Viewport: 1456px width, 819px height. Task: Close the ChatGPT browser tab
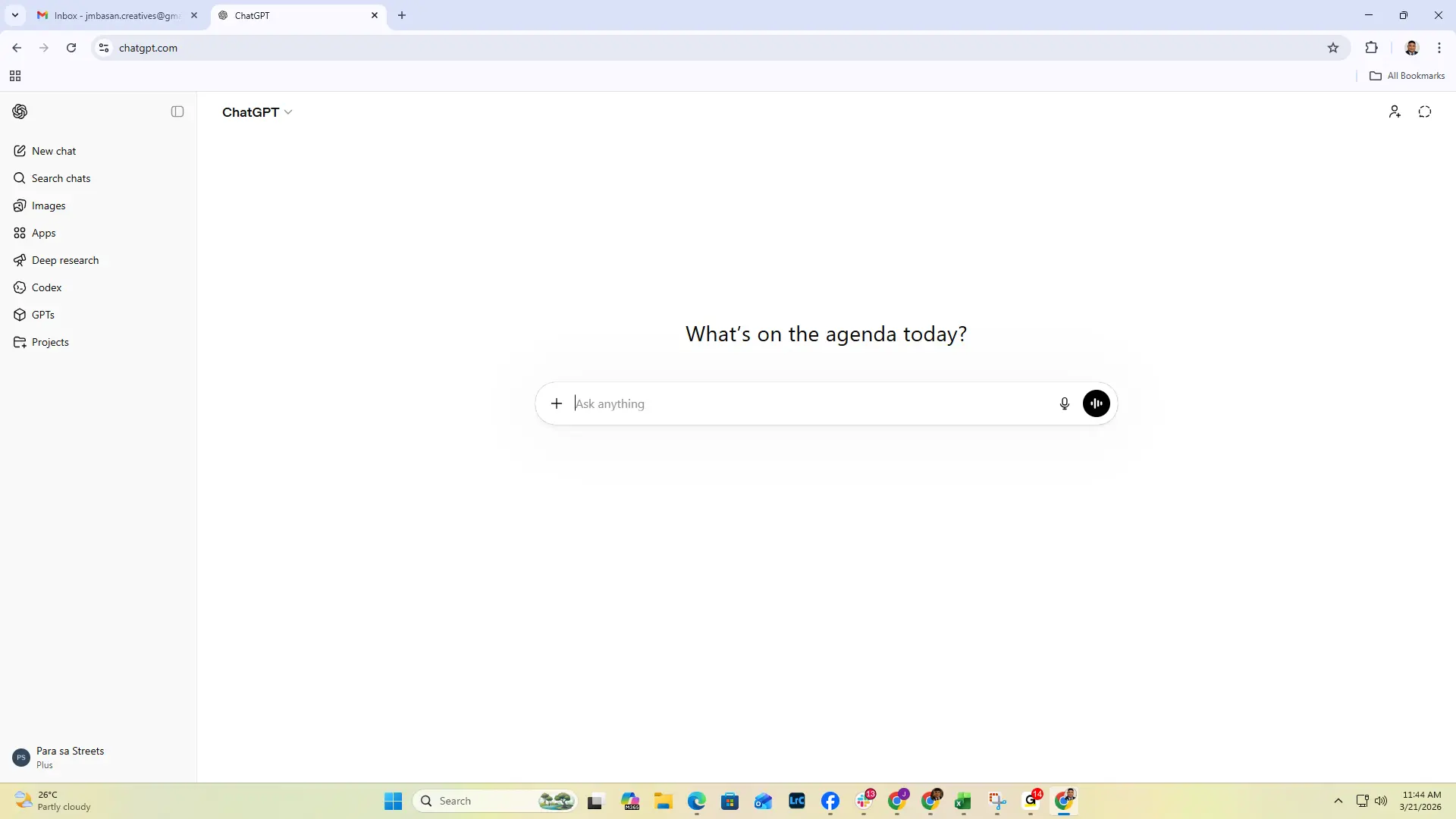pos(375,15)
